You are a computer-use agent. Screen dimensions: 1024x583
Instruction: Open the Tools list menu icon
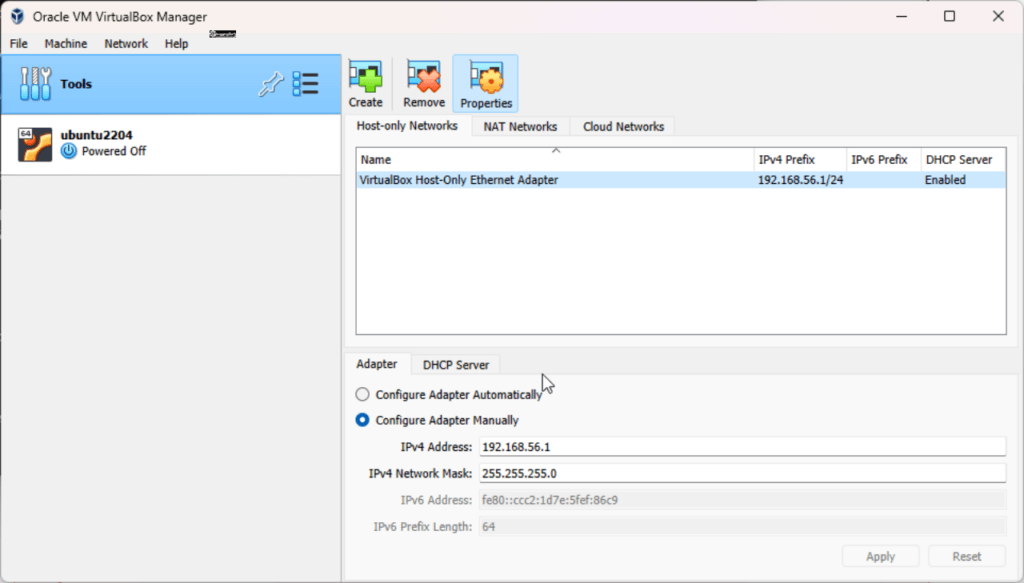point(305,84)
